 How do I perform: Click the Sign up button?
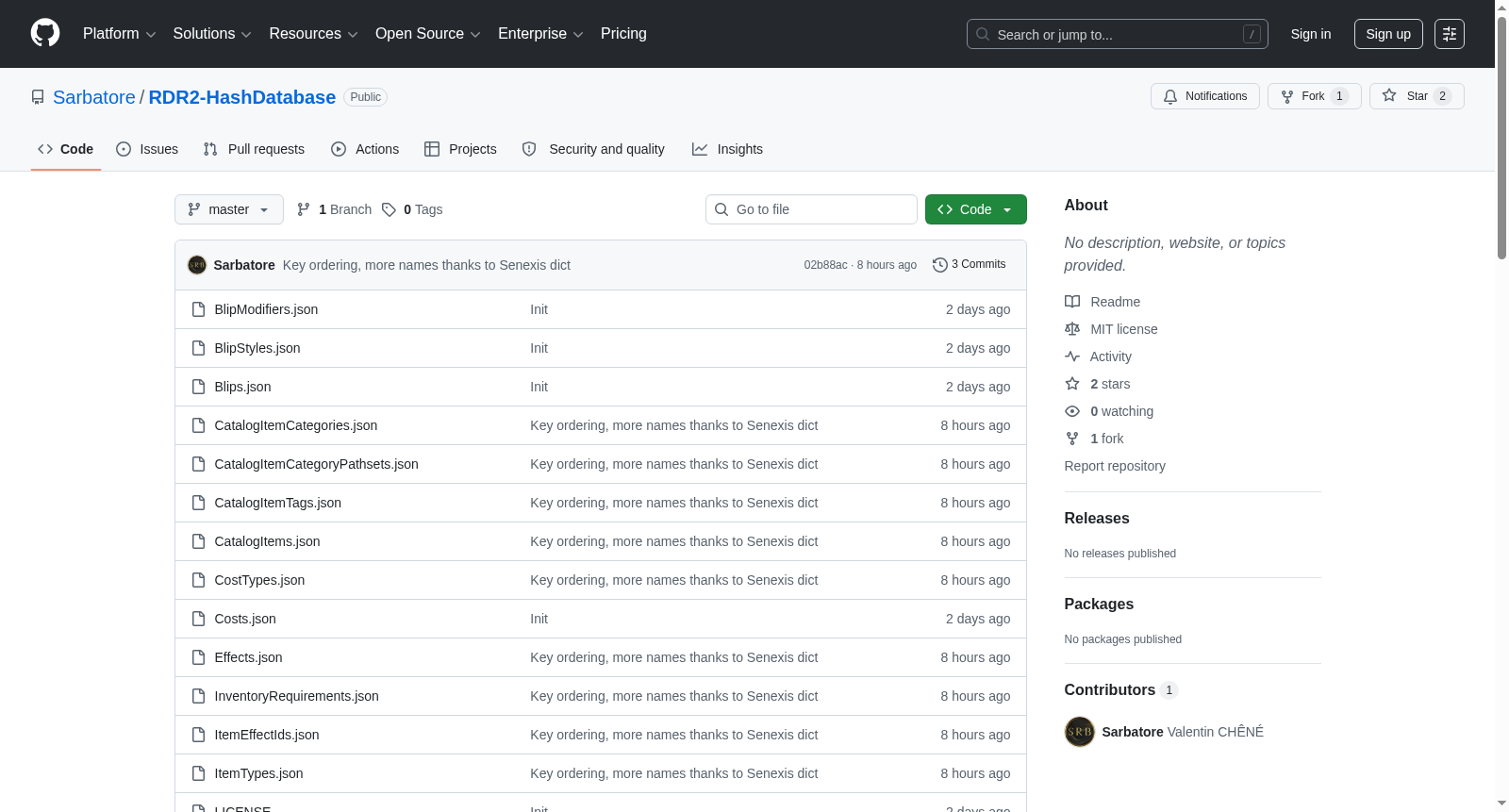1388,34
